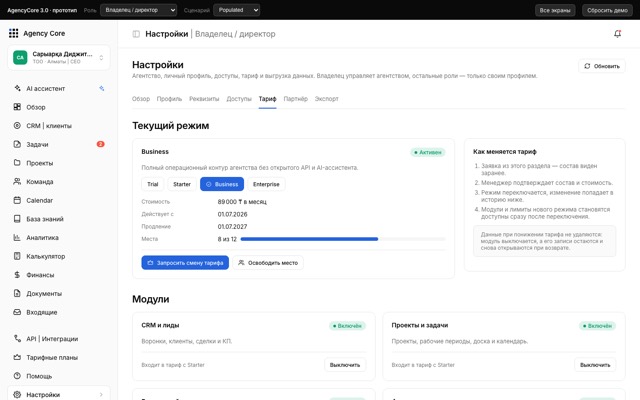Toggle sidebar panel icon beside Настройки header
The width and height of the screenshot is (640, 400).
[136, 34]
